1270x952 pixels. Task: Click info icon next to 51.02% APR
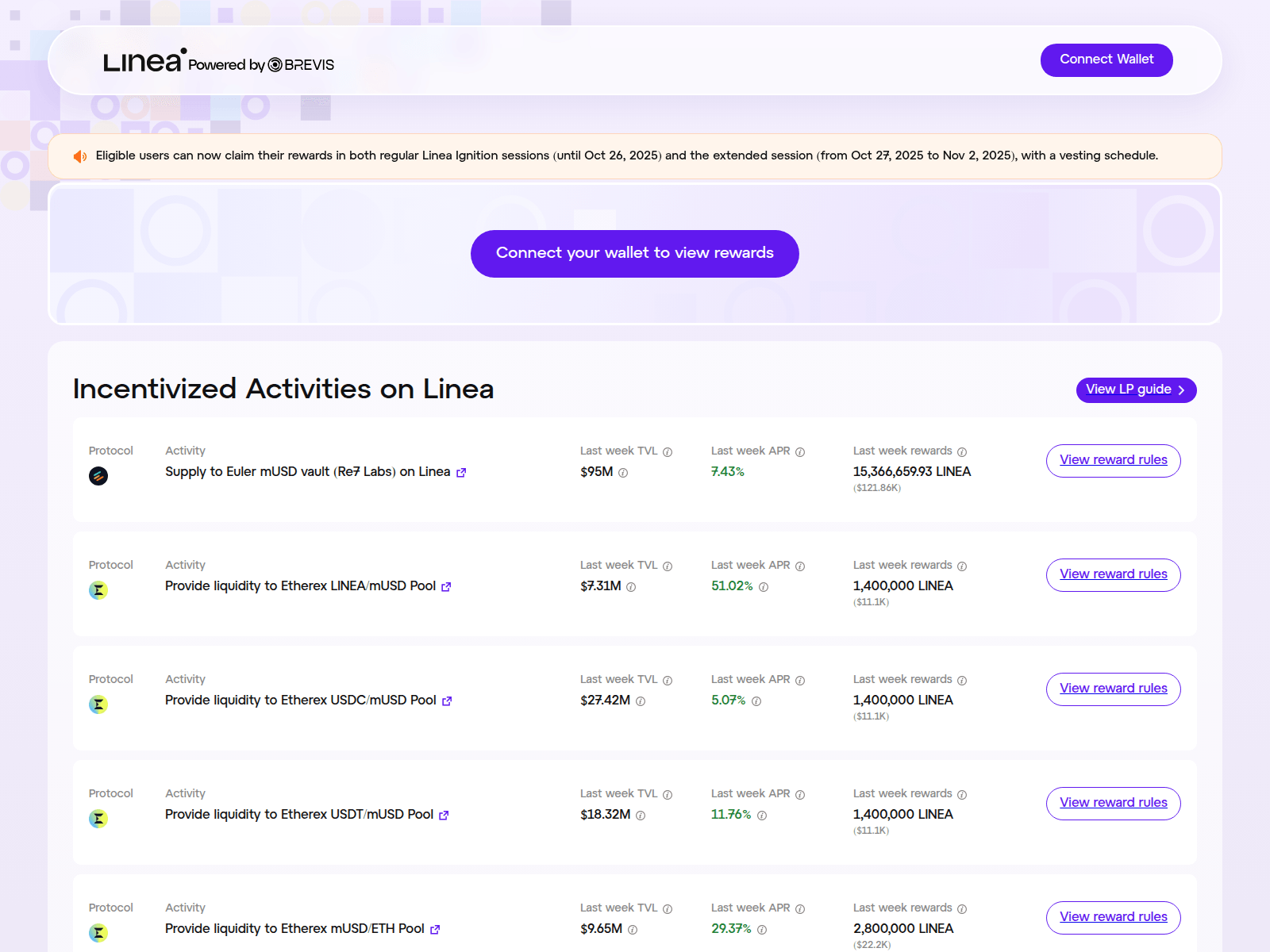point(764,587)
